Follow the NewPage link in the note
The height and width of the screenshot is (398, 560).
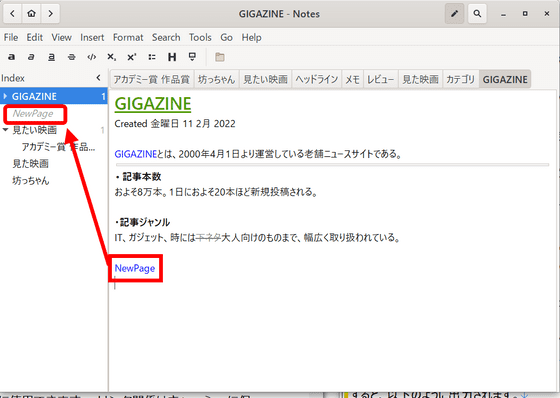(x=135, y=268)
